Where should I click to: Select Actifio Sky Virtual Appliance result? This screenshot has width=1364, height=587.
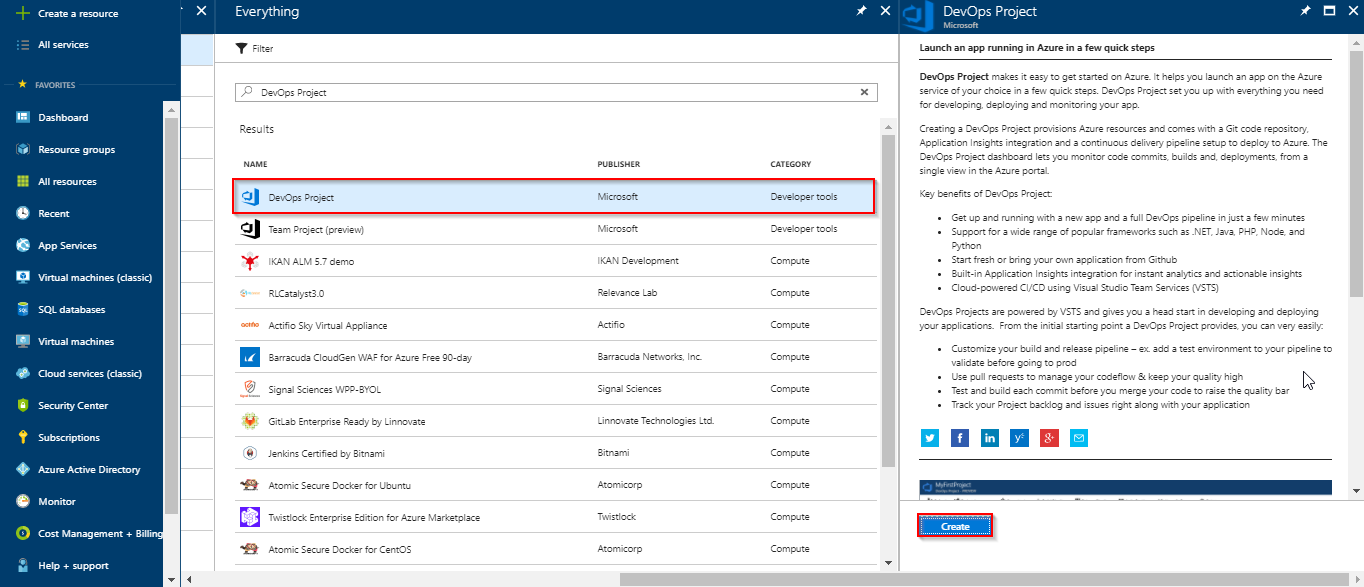coord(558,325)
